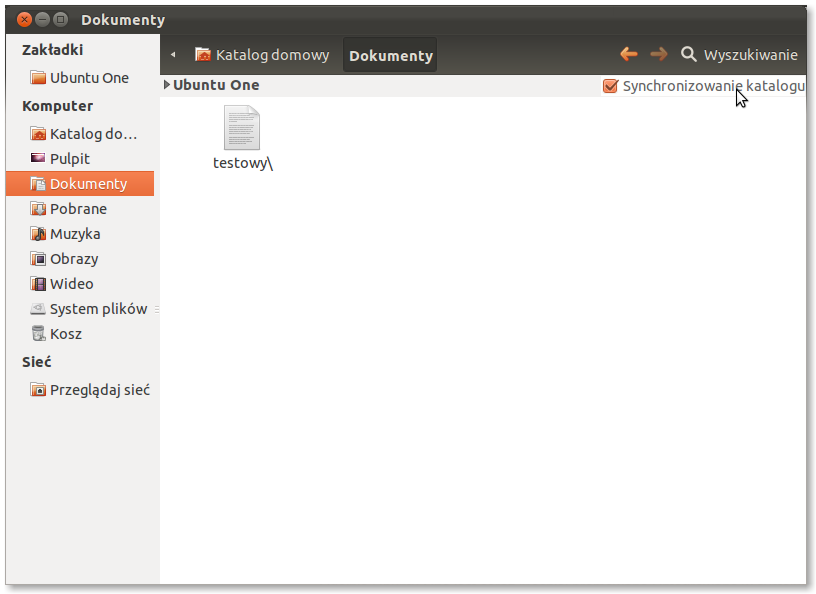The image size is (816, 594).
Task: Click the System plików sidebar label
Action: click(98, 309)
